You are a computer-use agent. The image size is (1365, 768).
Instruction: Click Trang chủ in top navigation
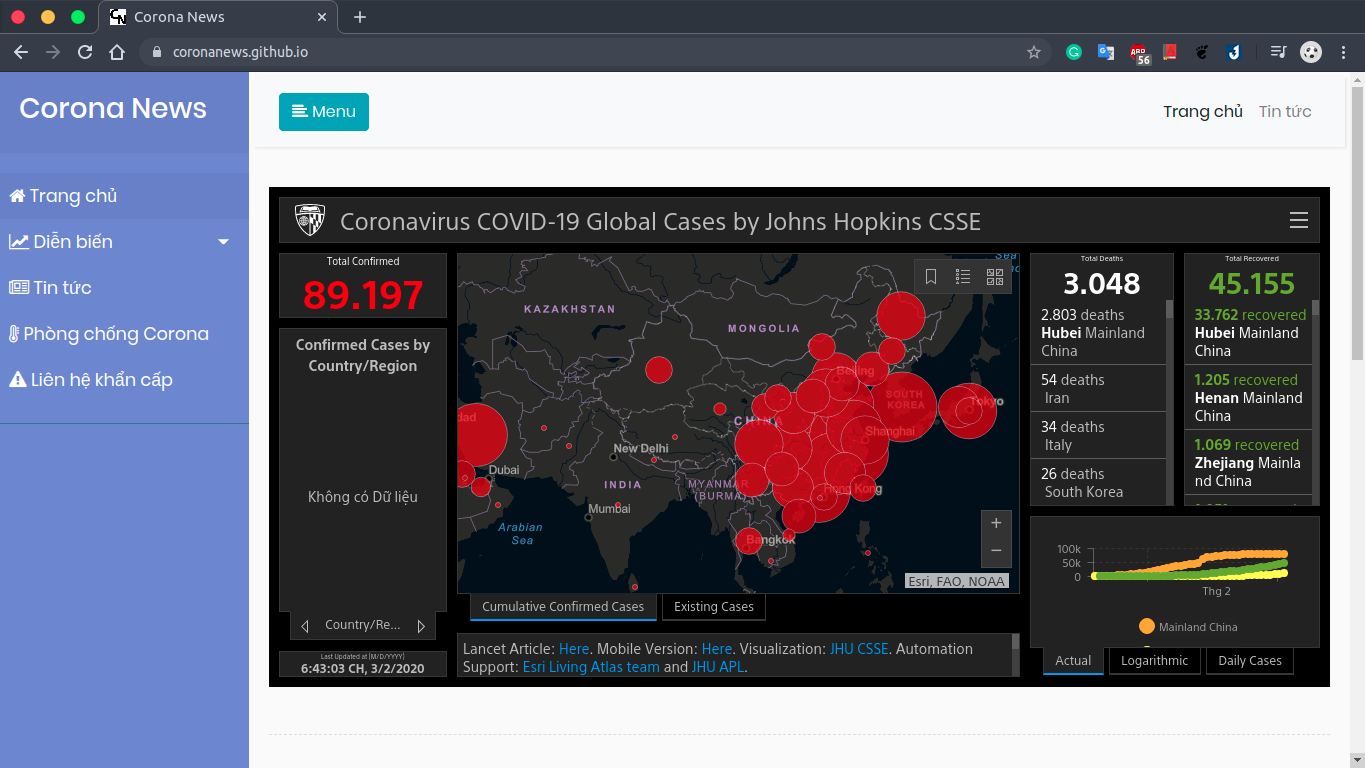pos(1203,112)
